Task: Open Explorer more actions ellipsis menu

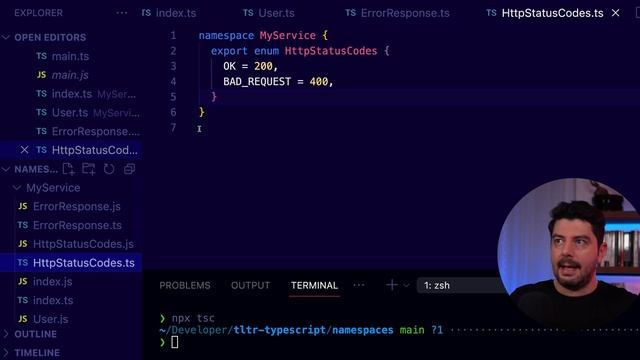Action: 122,13
